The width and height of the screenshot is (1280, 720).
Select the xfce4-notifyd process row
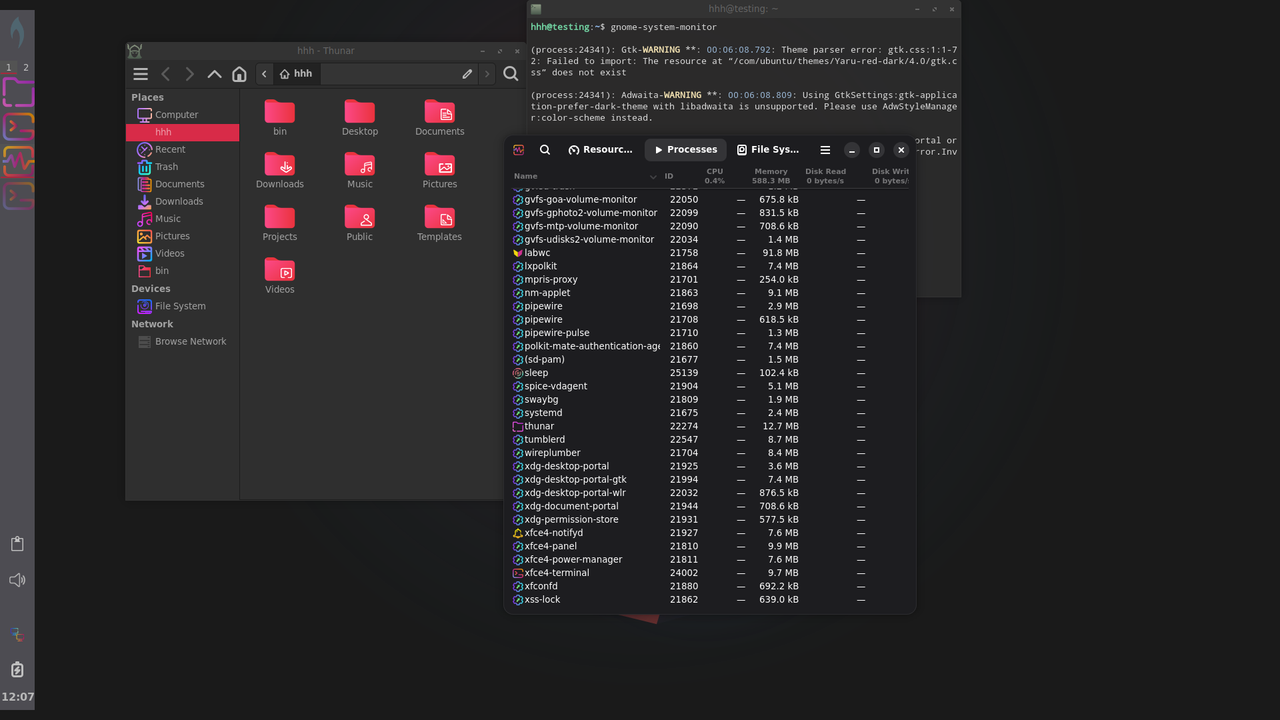click(710, 533)
